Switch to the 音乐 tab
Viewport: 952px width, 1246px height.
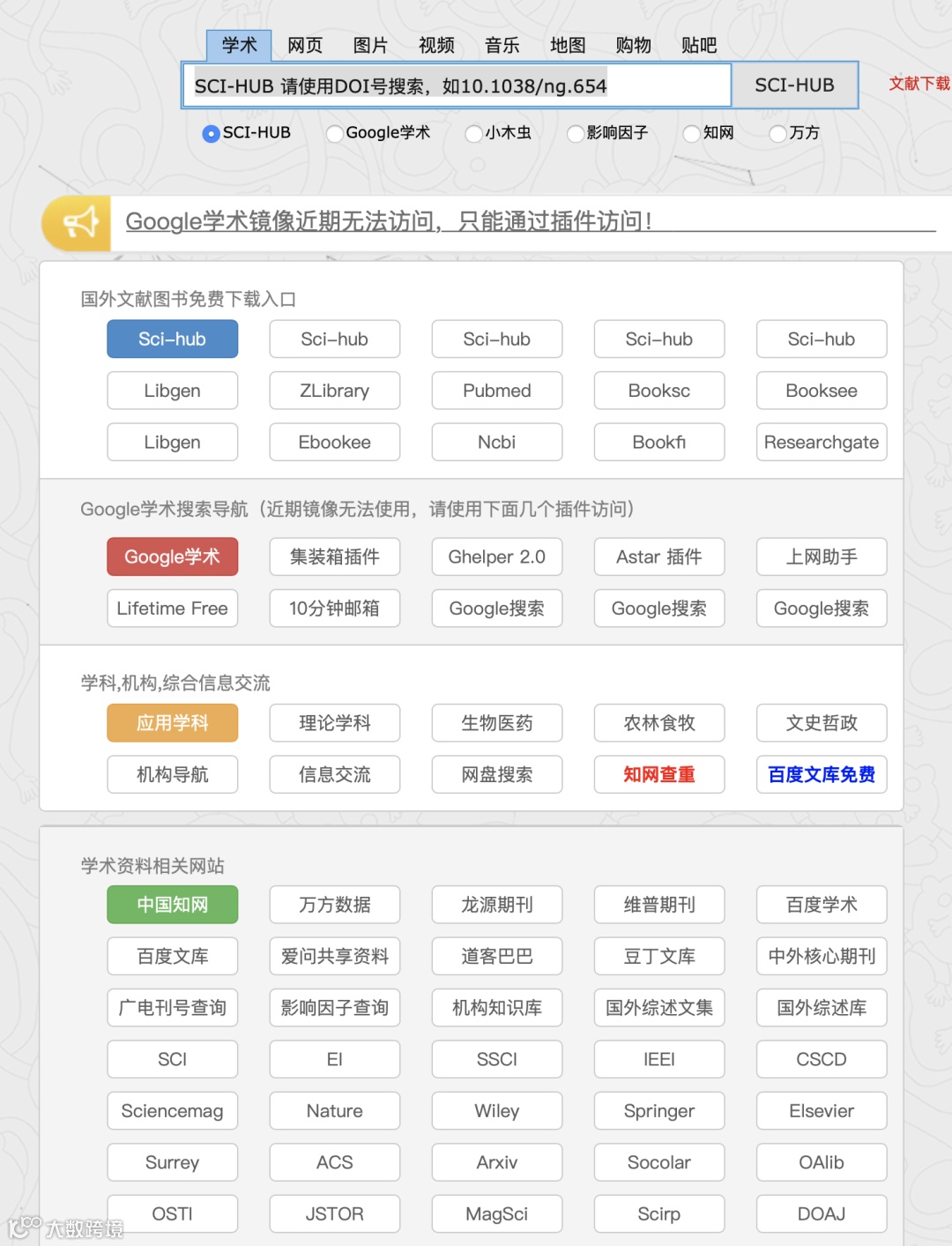point(502,45)
